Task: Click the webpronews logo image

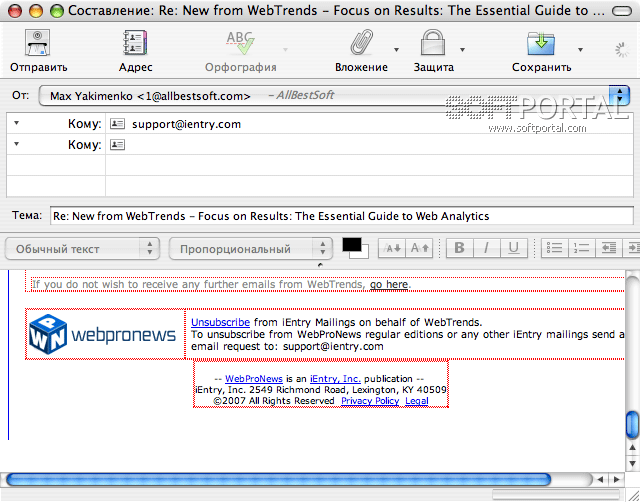Action: click(x=102, y=334)
